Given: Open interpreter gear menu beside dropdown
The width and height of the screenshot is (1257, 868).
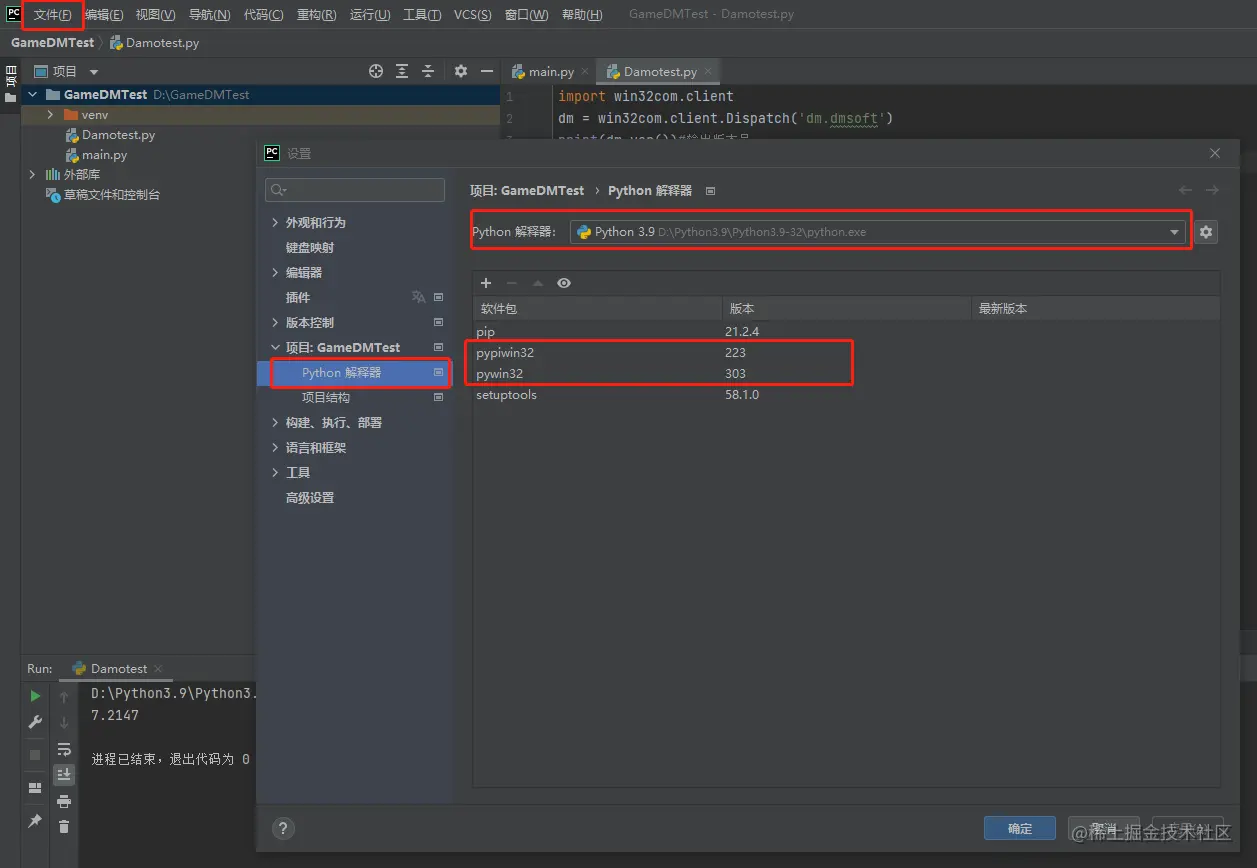Looking at the screenshot, I should click(x=1206, y=232).
